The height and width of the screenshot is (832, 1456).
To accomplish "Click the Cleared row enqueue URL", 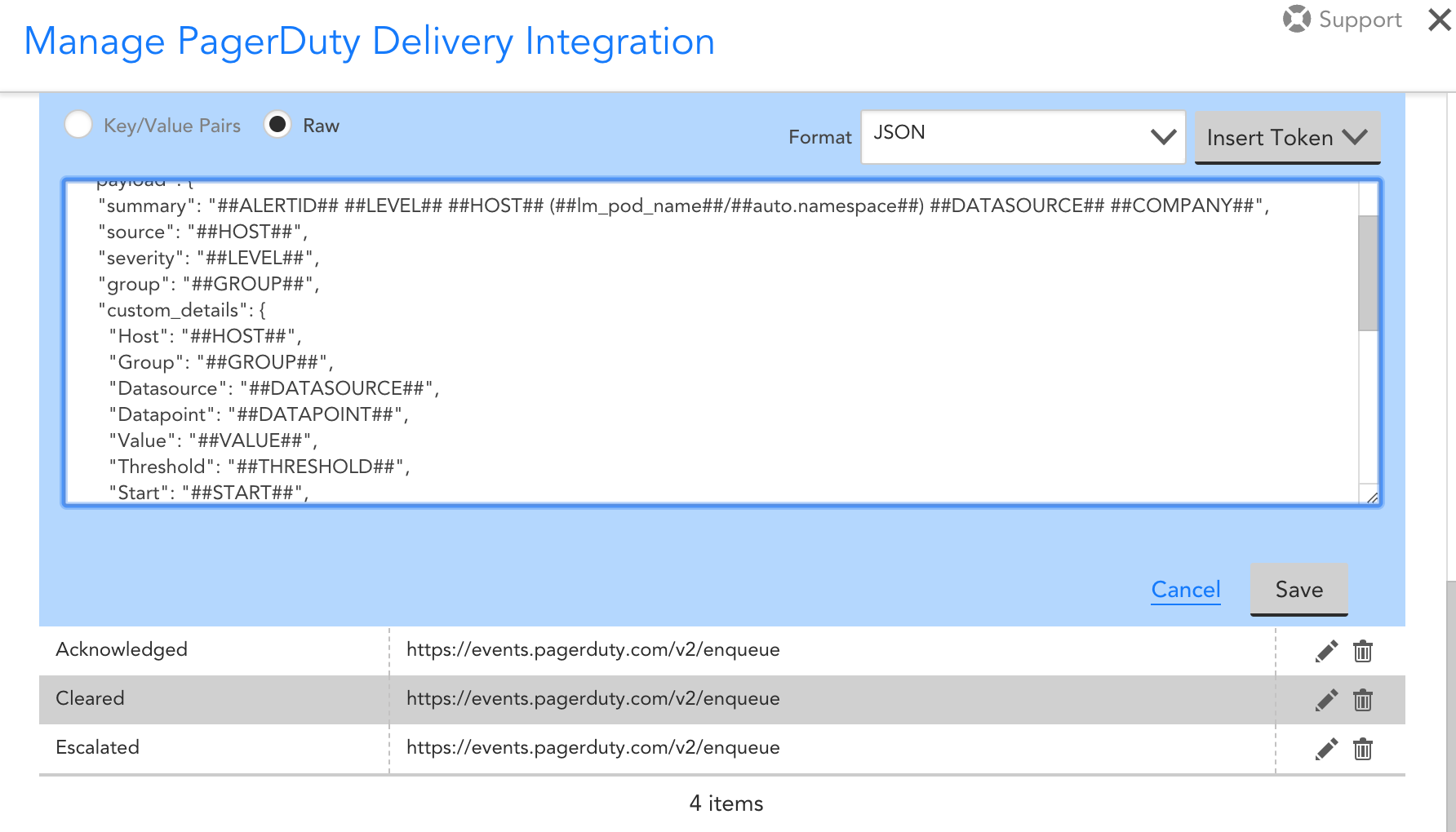I will coord(593,698).
